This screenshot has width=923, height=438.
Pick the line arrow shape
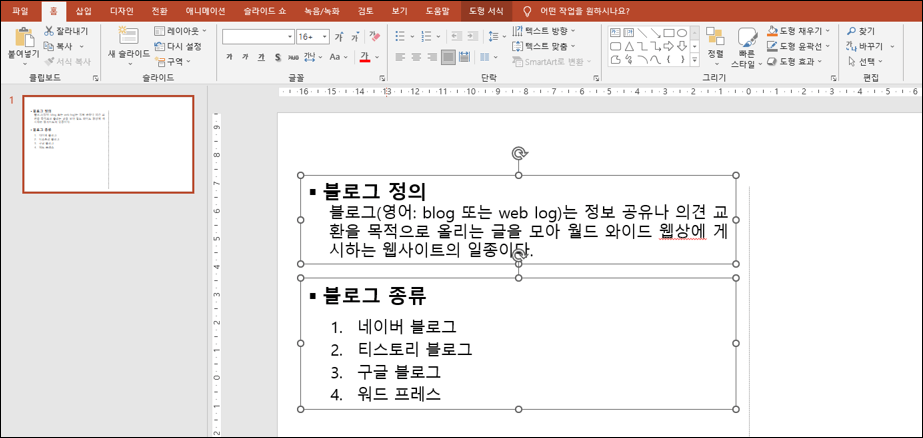[x=656, y=32]
